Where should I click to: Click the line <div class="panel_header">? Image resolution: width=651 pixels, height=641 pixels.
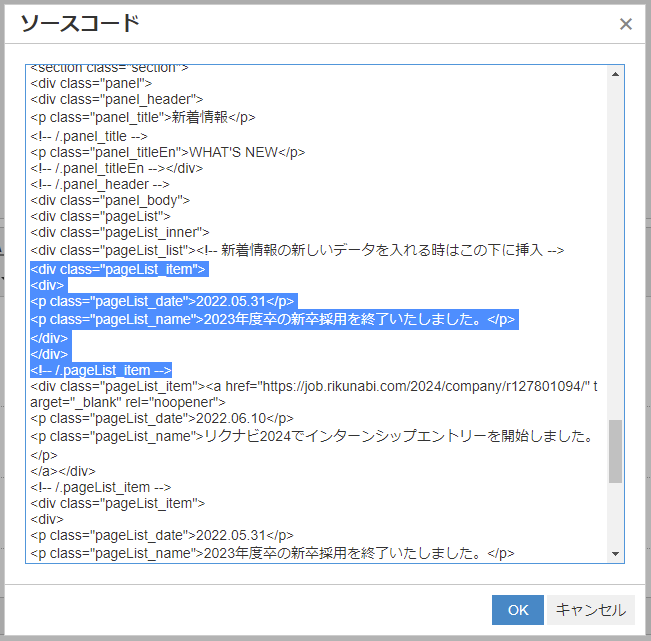click(x=117, y=100)
